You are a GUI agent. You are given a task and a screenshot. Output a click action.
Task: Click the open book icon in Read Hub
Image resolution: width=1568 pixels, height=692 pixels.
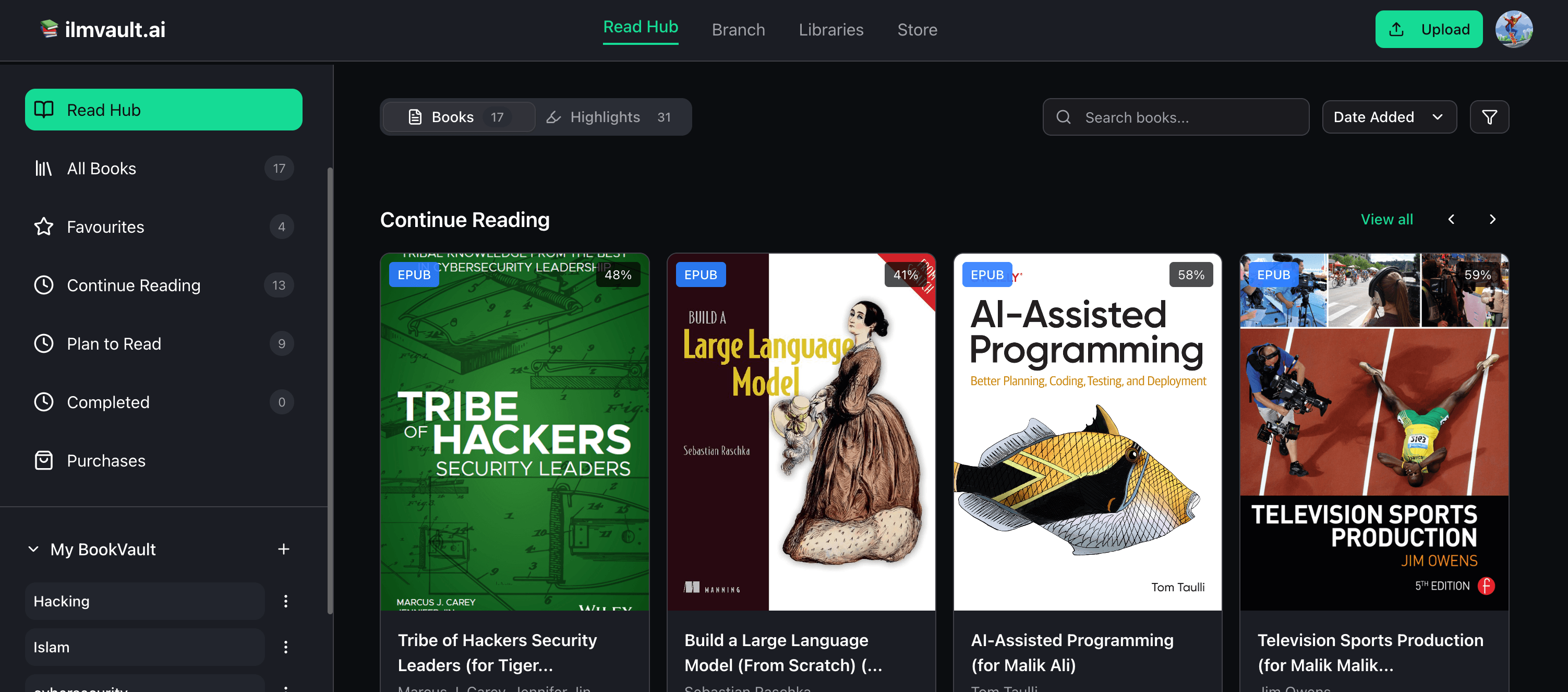pyautogui.click(x=44, y=110)
